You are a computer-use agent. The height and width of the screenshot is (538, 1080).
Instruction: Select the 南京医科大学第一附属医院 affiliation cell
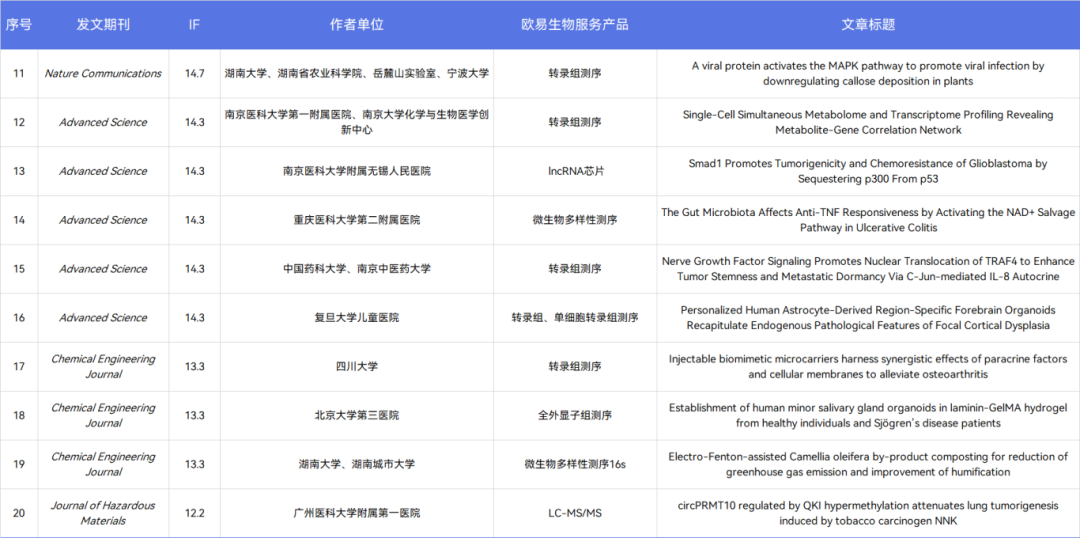[x=357, y=123]
